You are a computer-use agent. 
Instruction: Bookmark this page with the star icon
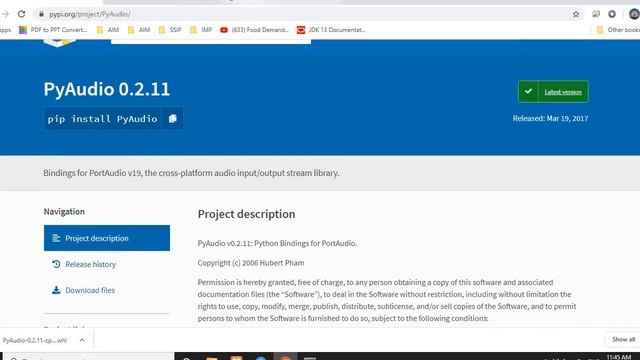pyautogui.click(x=576, y=14)
